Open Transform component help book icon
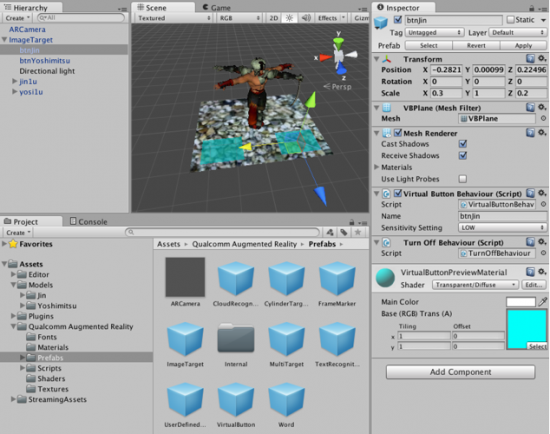 tap(530, 59)
